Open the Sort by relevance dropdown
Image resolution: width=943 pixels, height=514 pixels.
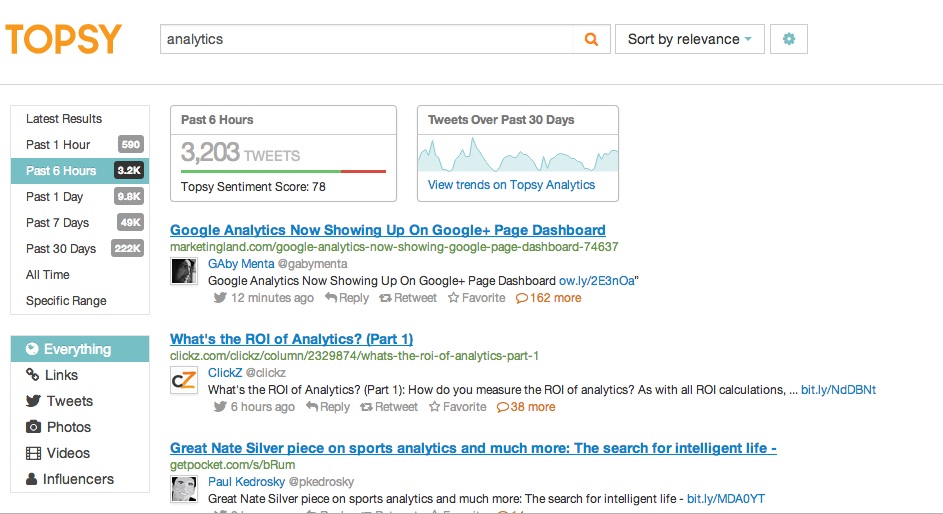(689, 39)
